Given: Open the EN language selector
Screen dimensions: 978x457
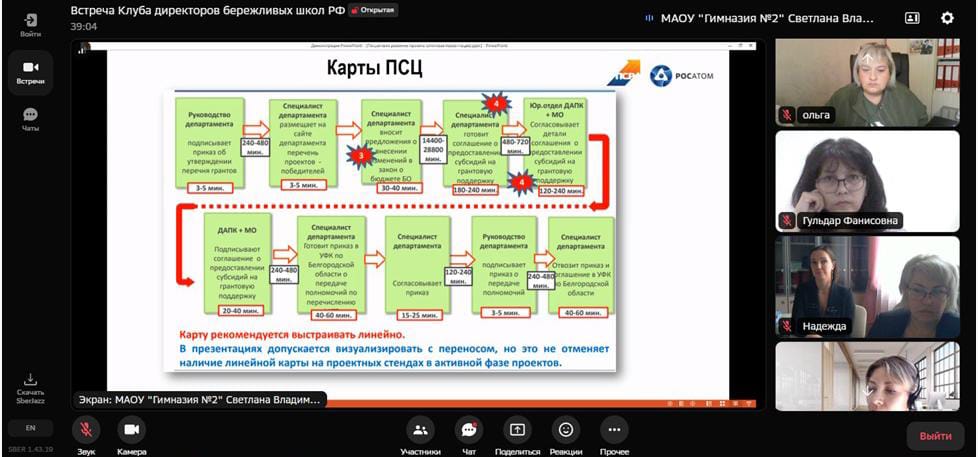Looking at the screenshot, I should (30, 427).
